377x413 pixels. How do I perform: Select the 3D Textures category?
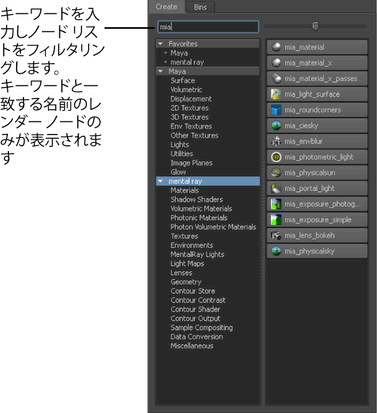click(189, 117)
